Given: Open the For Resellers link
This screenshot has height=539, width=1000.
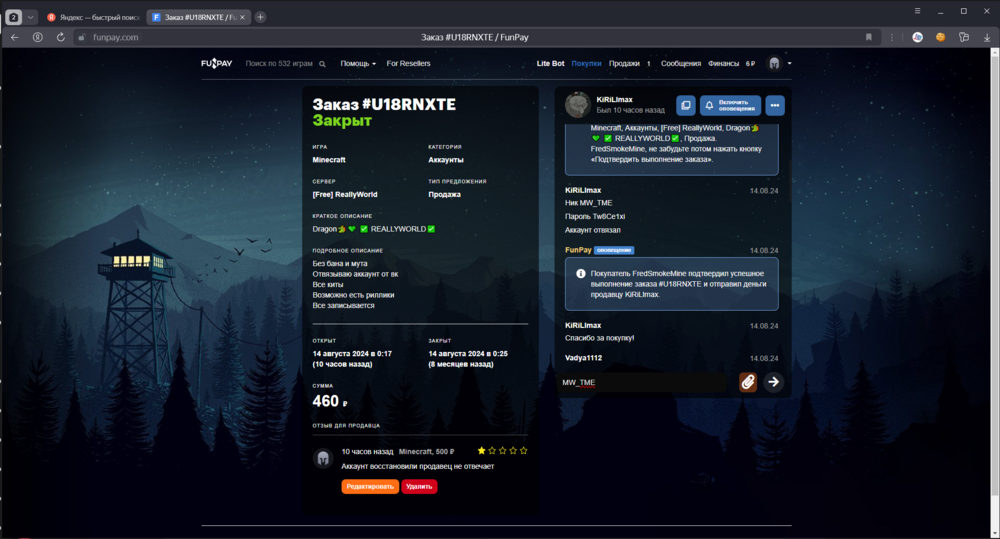Looking at the screenshot, I should 408,64.
